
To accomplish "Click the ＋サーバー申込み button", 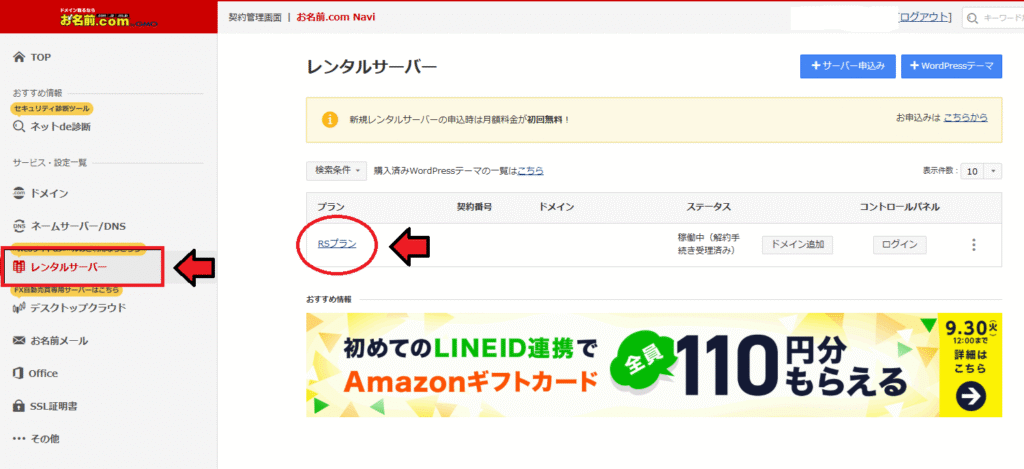I will coord(848,66).
